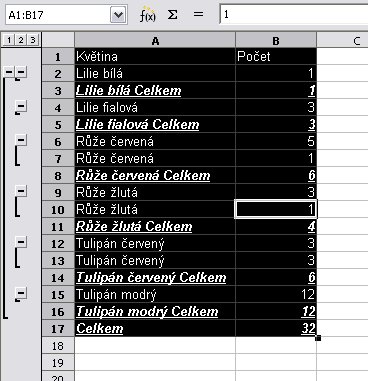Screen dimensions: 368x381
Task: Click the formula input line
Action: [294, 15]
